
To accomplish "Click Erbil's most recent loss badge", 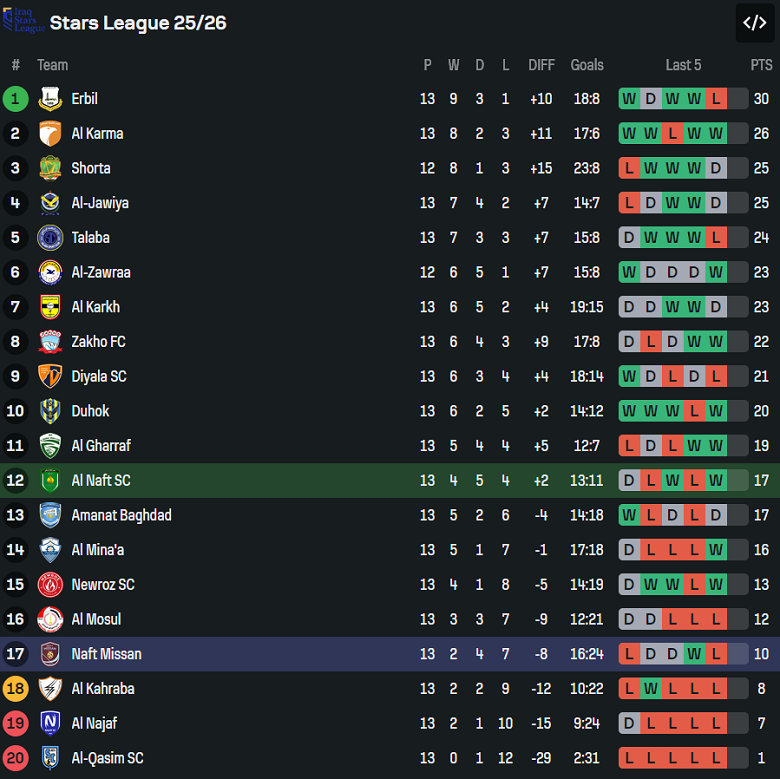I will coord(715,99).
